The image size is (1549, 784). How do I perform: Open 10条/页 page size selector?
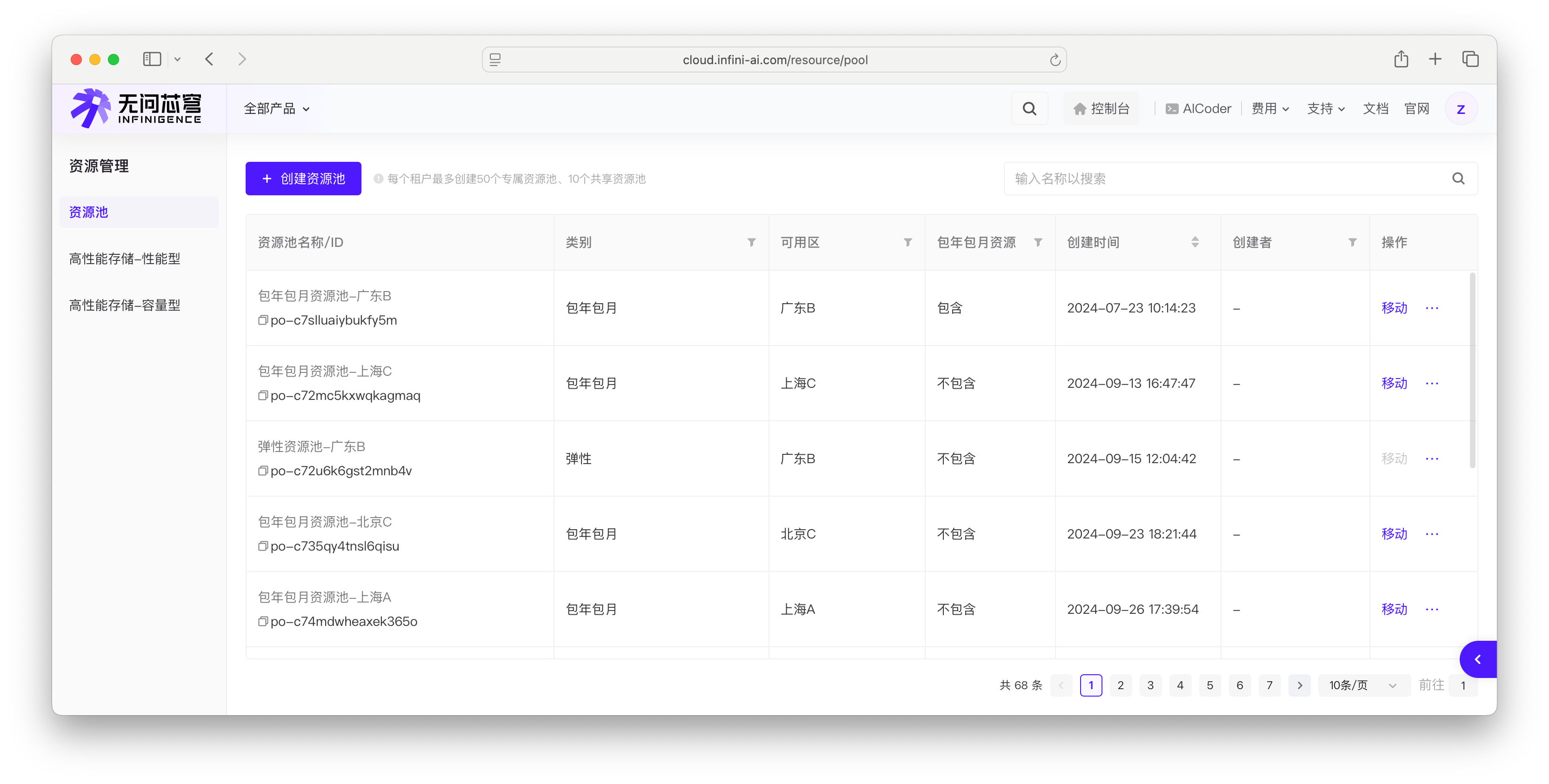pos(1362,685)
